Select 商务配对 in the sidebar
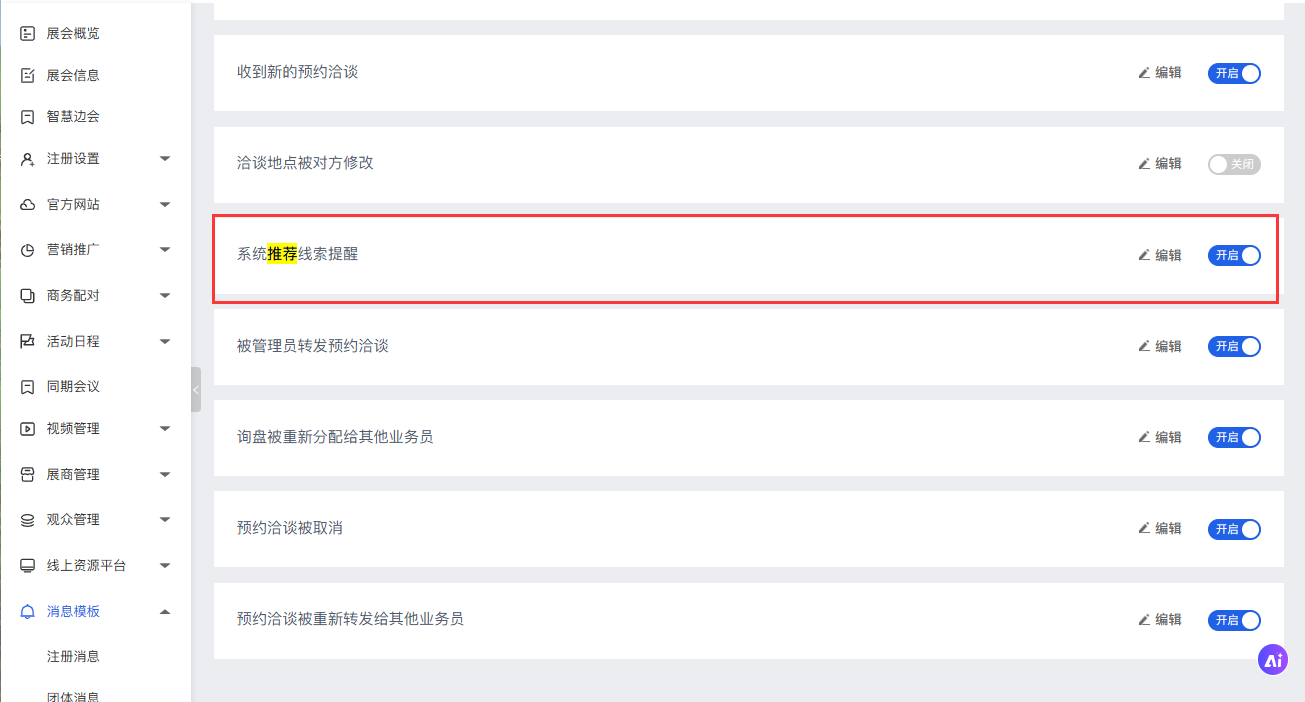Viewport: 1305px width, 702px height. 73,296
